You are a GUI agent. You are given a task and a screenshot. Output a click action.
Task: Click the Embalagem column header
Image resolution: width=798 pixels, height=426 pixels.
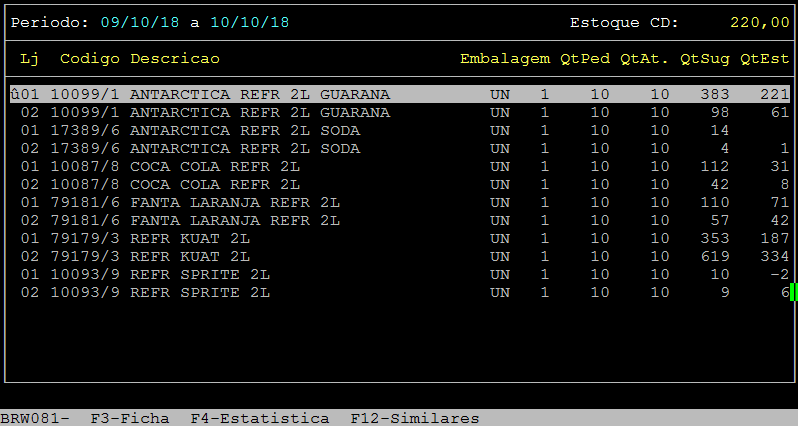pyautogui.click(x=505, y=59)
